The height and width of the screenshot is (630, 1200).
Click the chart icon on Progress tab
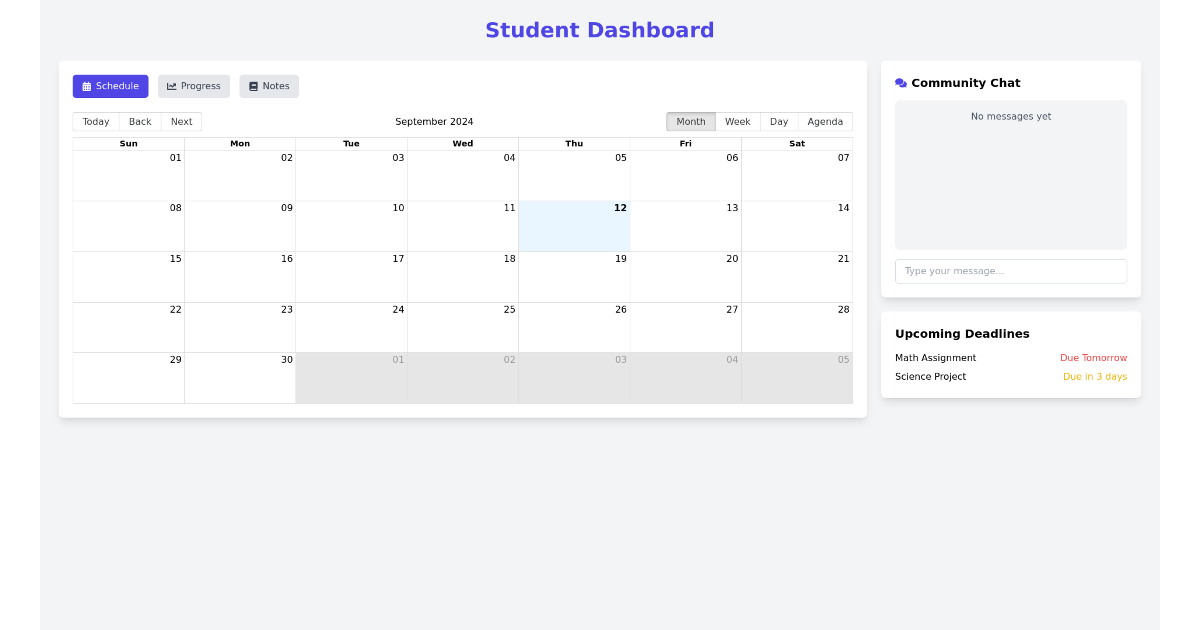pos(172,87)
